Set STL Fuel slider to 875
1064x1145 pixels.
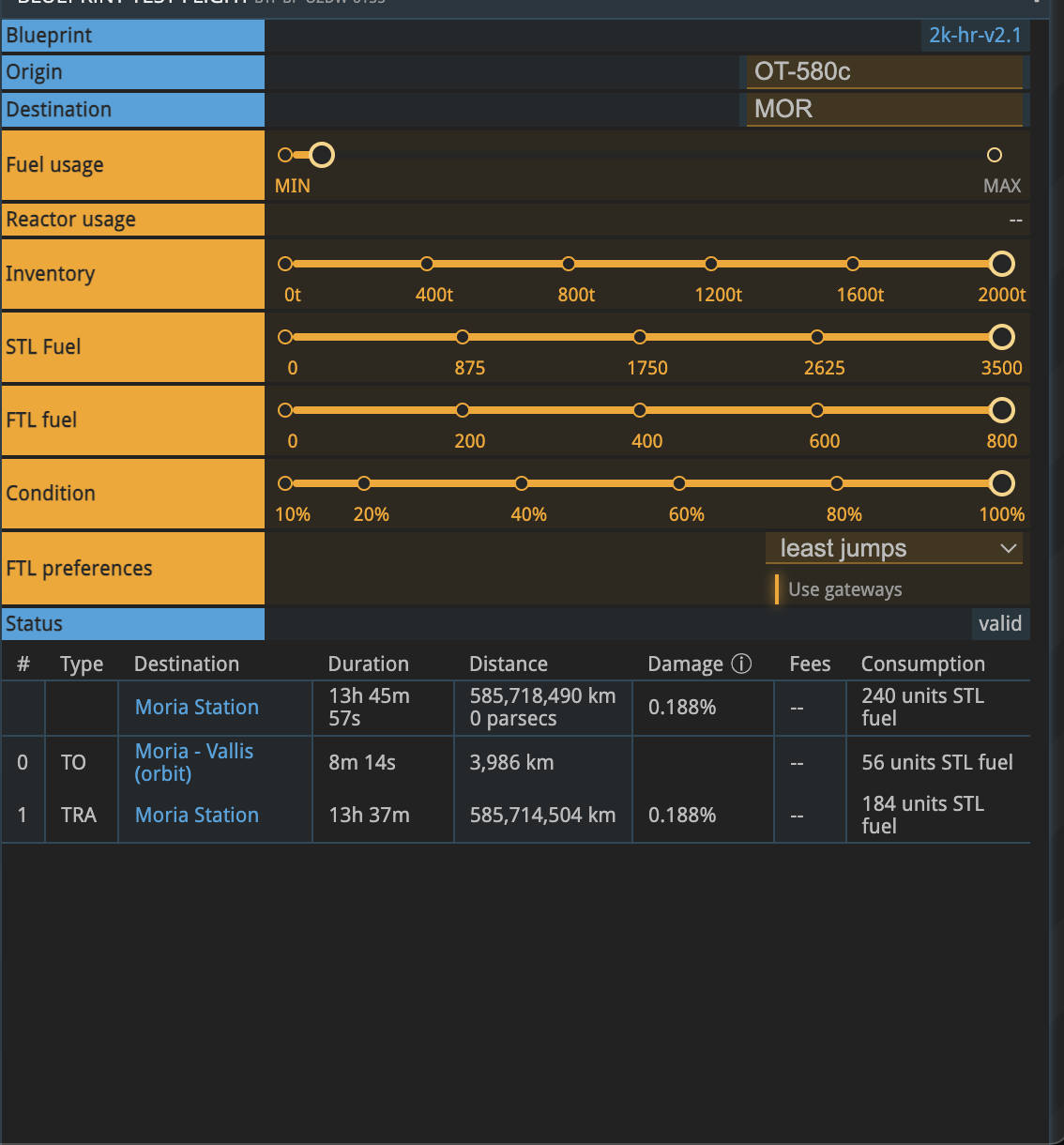(x=463, y=337)
